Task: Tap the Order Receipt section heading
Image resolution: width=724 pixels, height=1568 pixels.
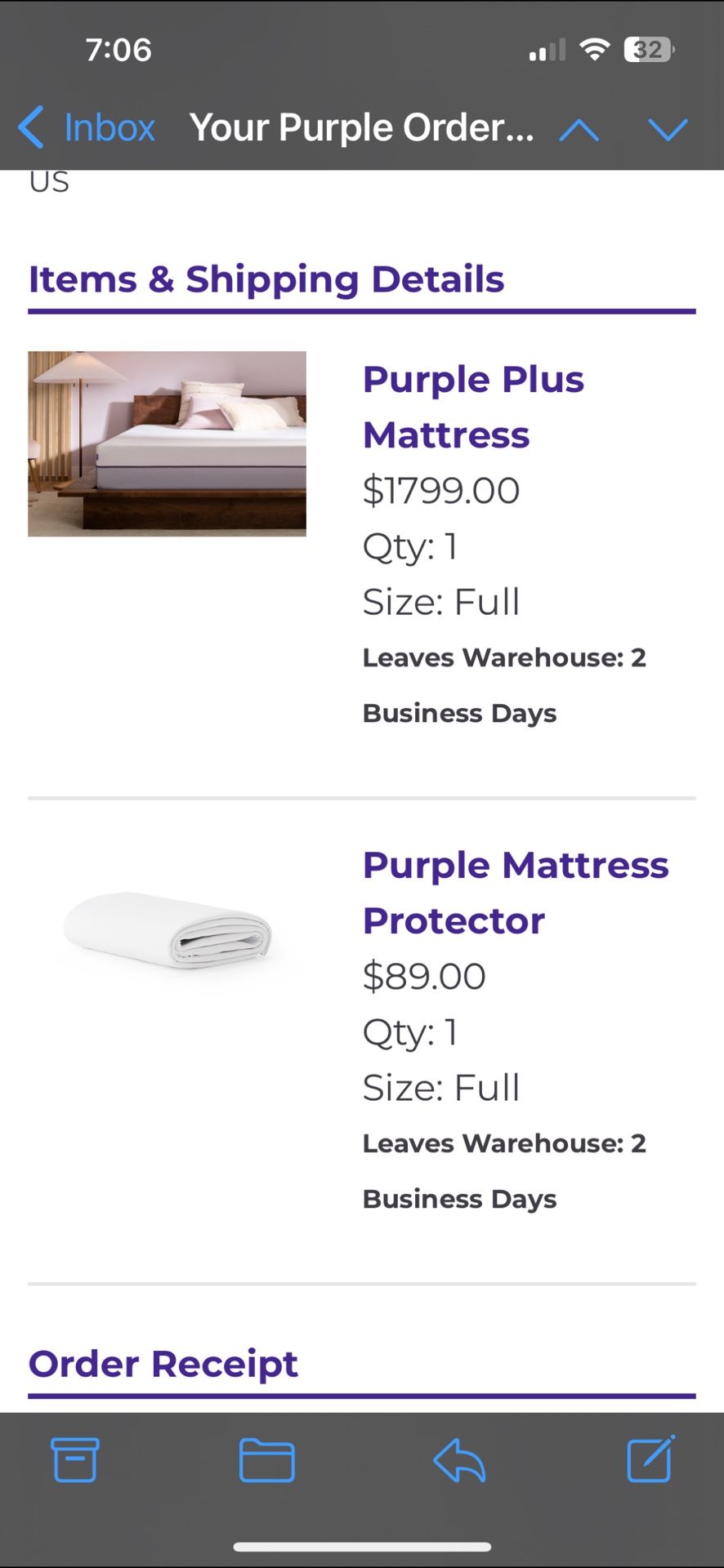Action: pos(163,1362)
